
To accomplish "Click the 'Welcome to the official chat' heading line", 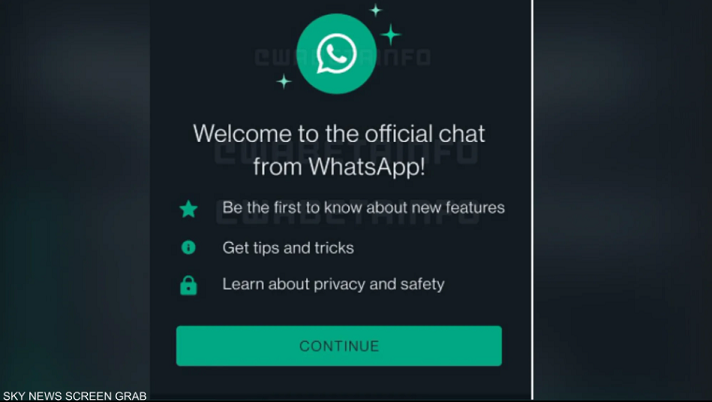I will pos(339,134).
